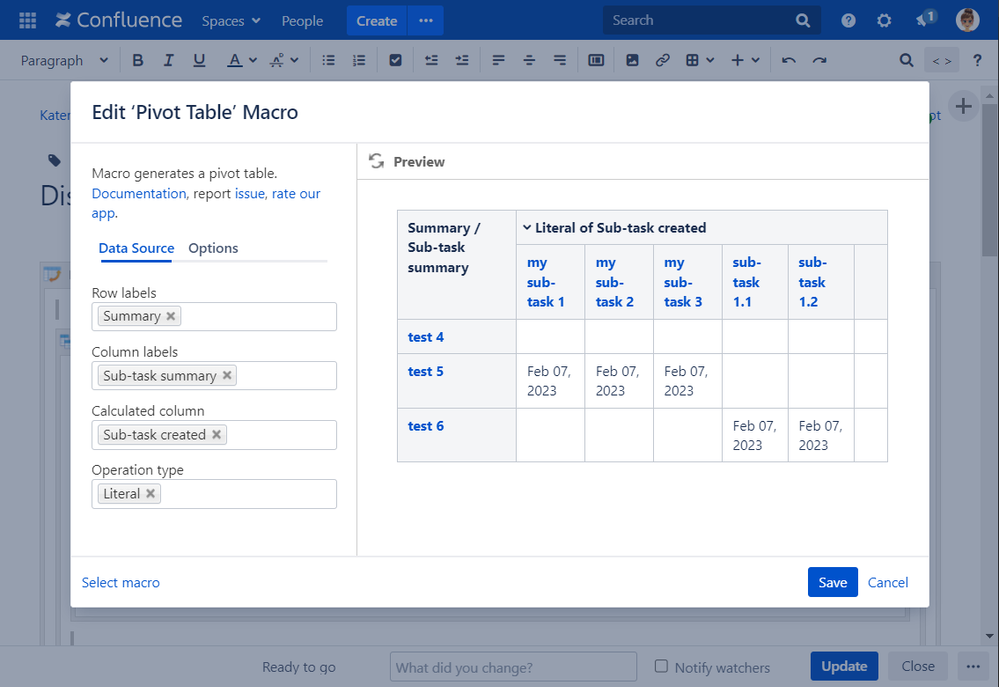Screen dimensions: 999x687
Task: Insert a link using the link icon
Action: (662, 61)
